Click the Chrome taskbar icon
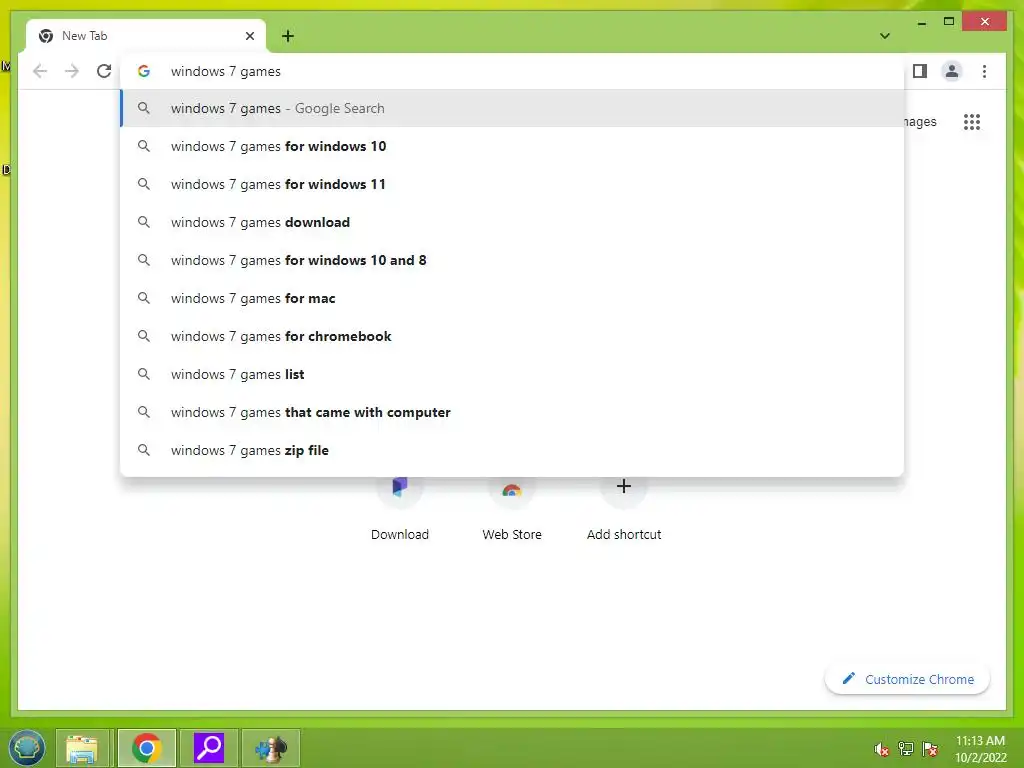This screenshot has width=1024, height=768. point(147,748)
